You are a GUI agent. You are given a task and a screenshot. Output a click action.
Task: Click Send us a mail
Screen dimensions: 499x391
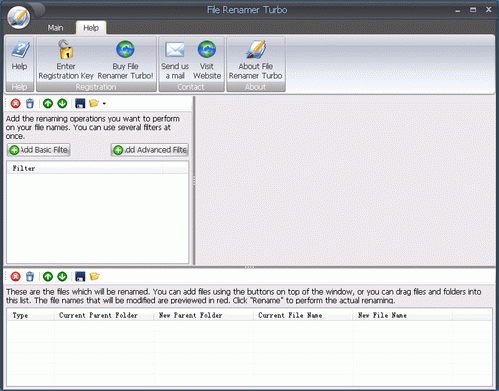175,59
